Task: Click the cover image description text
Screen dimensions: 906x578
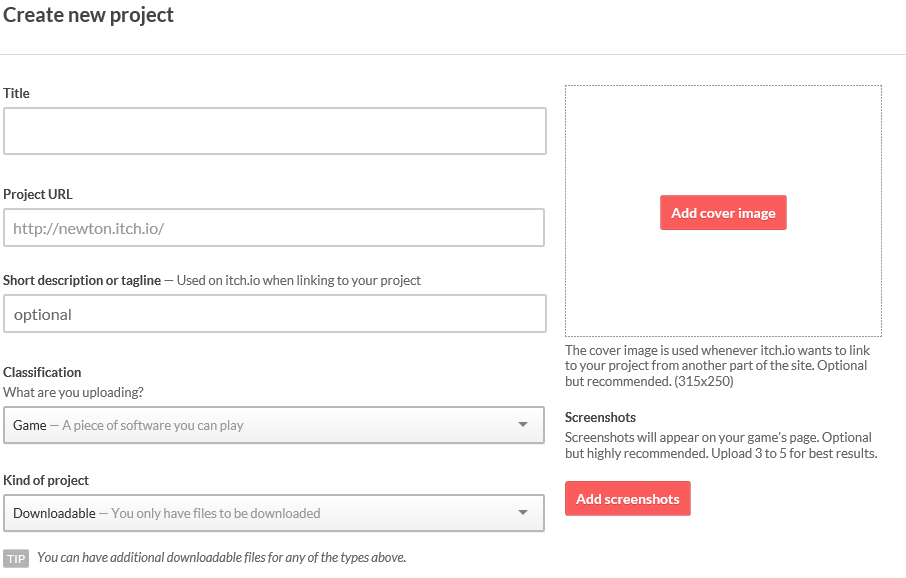Action: (x=717, y=366)
